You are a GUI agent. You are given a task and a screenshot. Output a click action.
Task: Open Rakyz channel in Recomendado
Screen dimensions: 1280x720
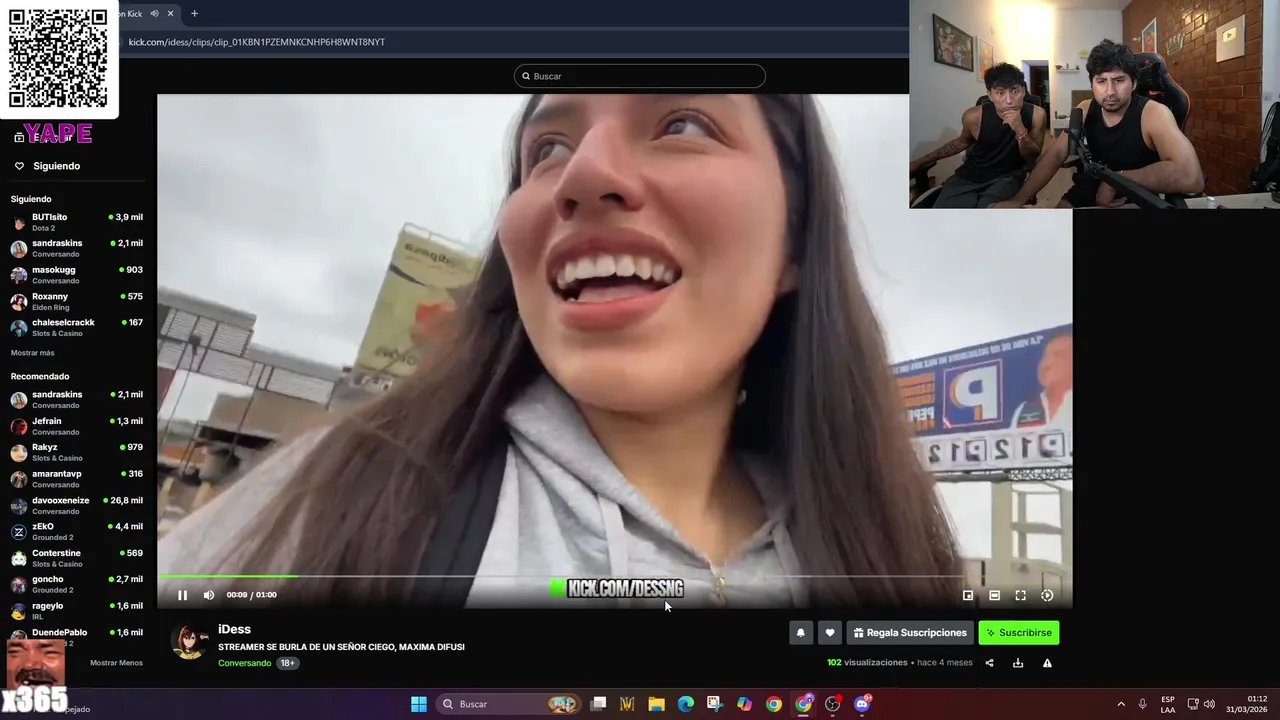click(x=77, y=452)
